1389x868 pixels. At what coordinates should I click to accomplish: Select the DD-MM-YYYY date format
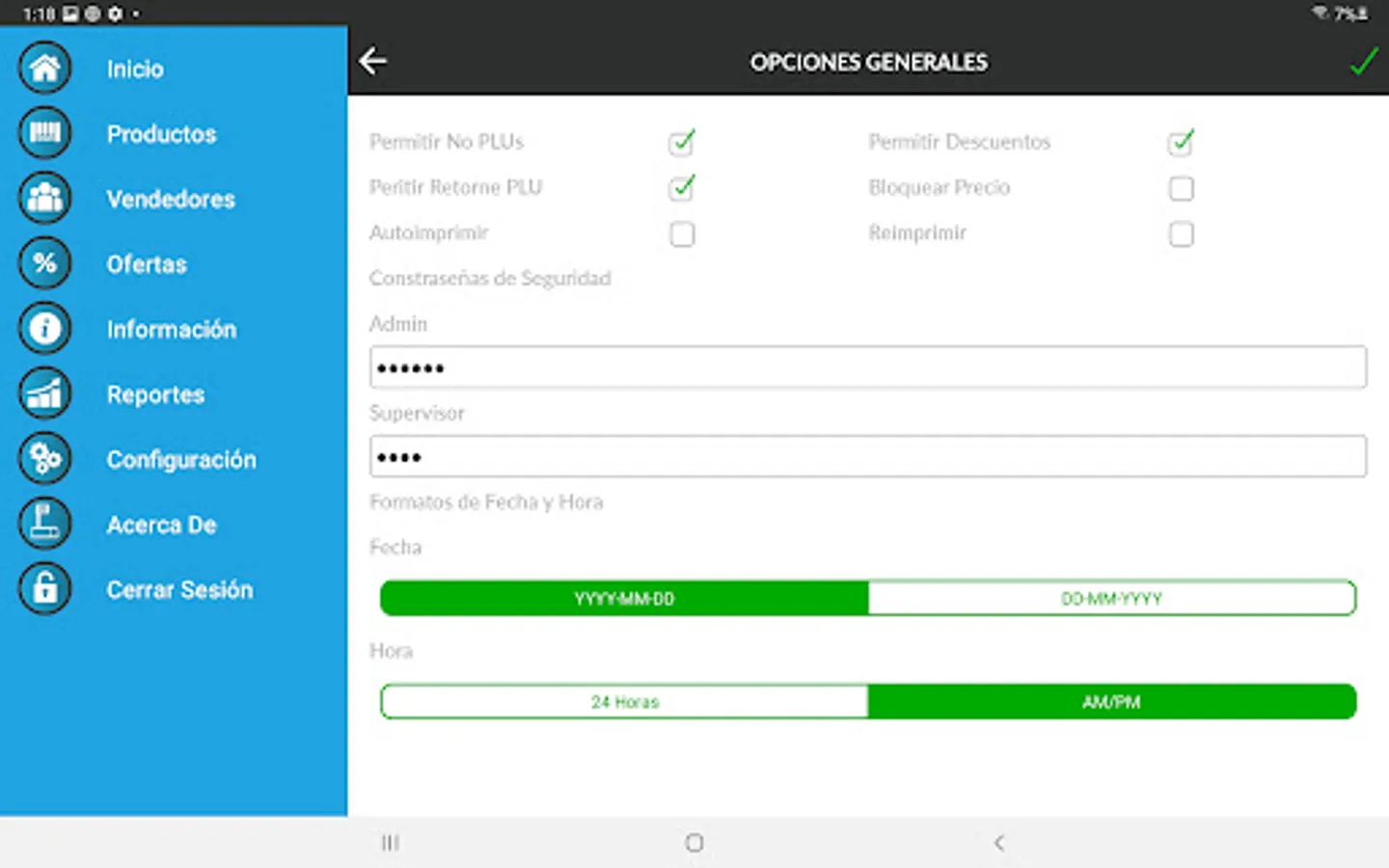1112,598
